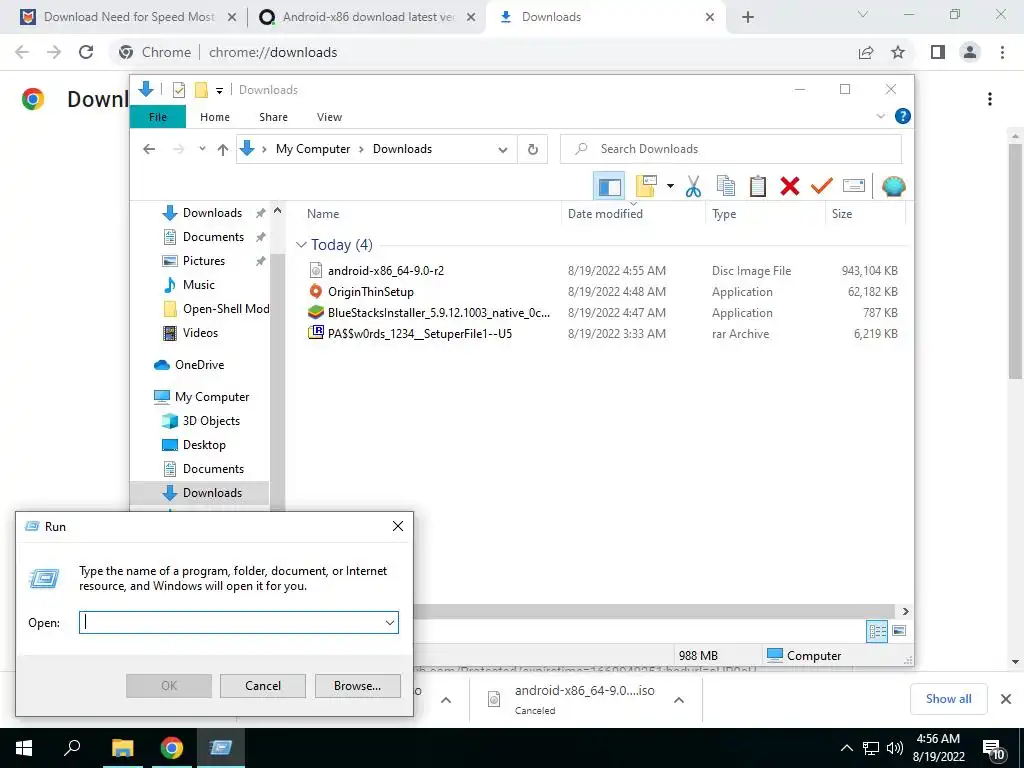Click the Properties checkmark in title bar

179,89
